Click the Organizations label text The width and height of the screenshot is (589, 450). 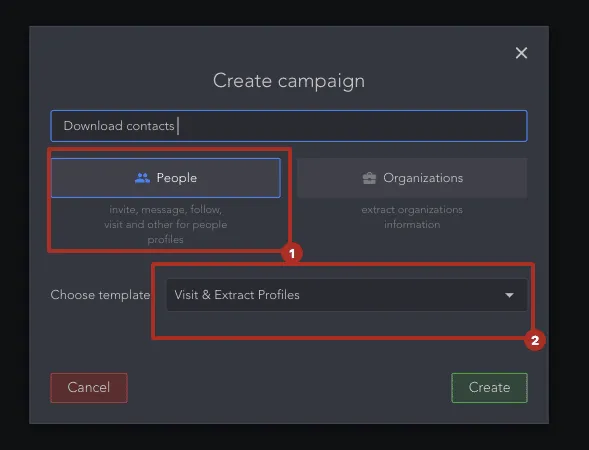(x=423, y=178)
